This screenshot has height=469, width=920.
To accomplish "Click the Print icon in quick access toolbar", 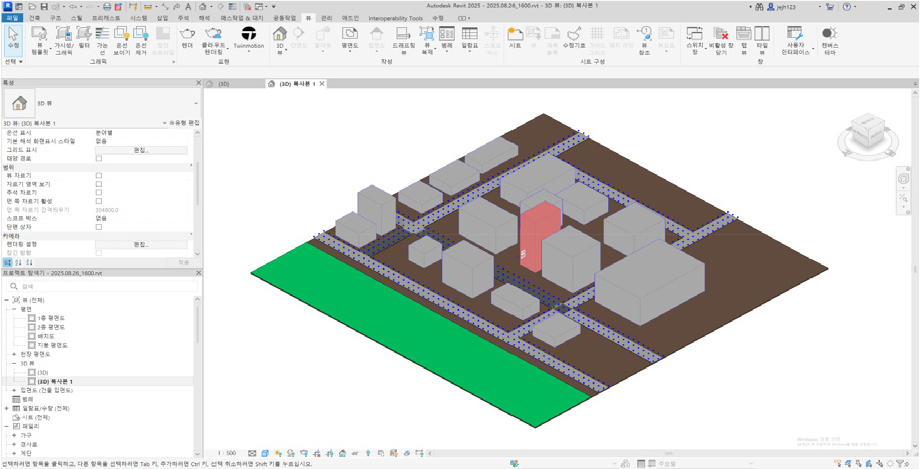I will click(107, 6).
